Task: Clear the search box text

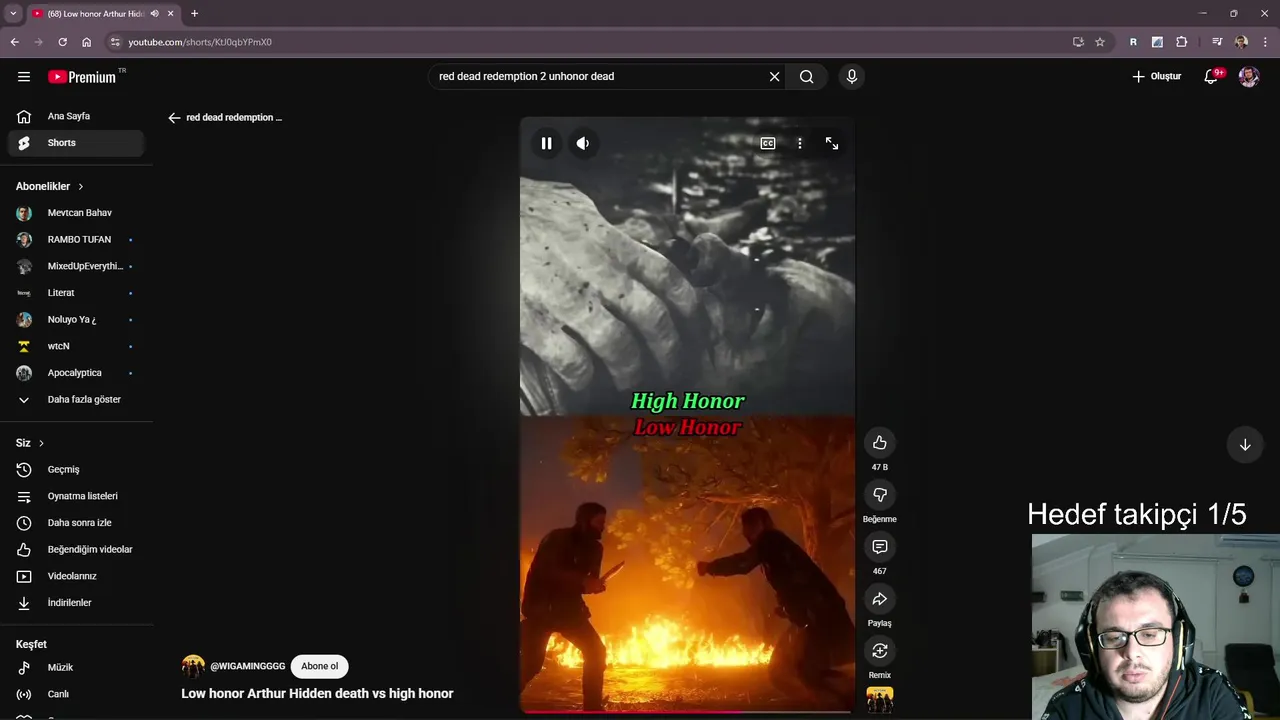Action: [x=774, y=76]
